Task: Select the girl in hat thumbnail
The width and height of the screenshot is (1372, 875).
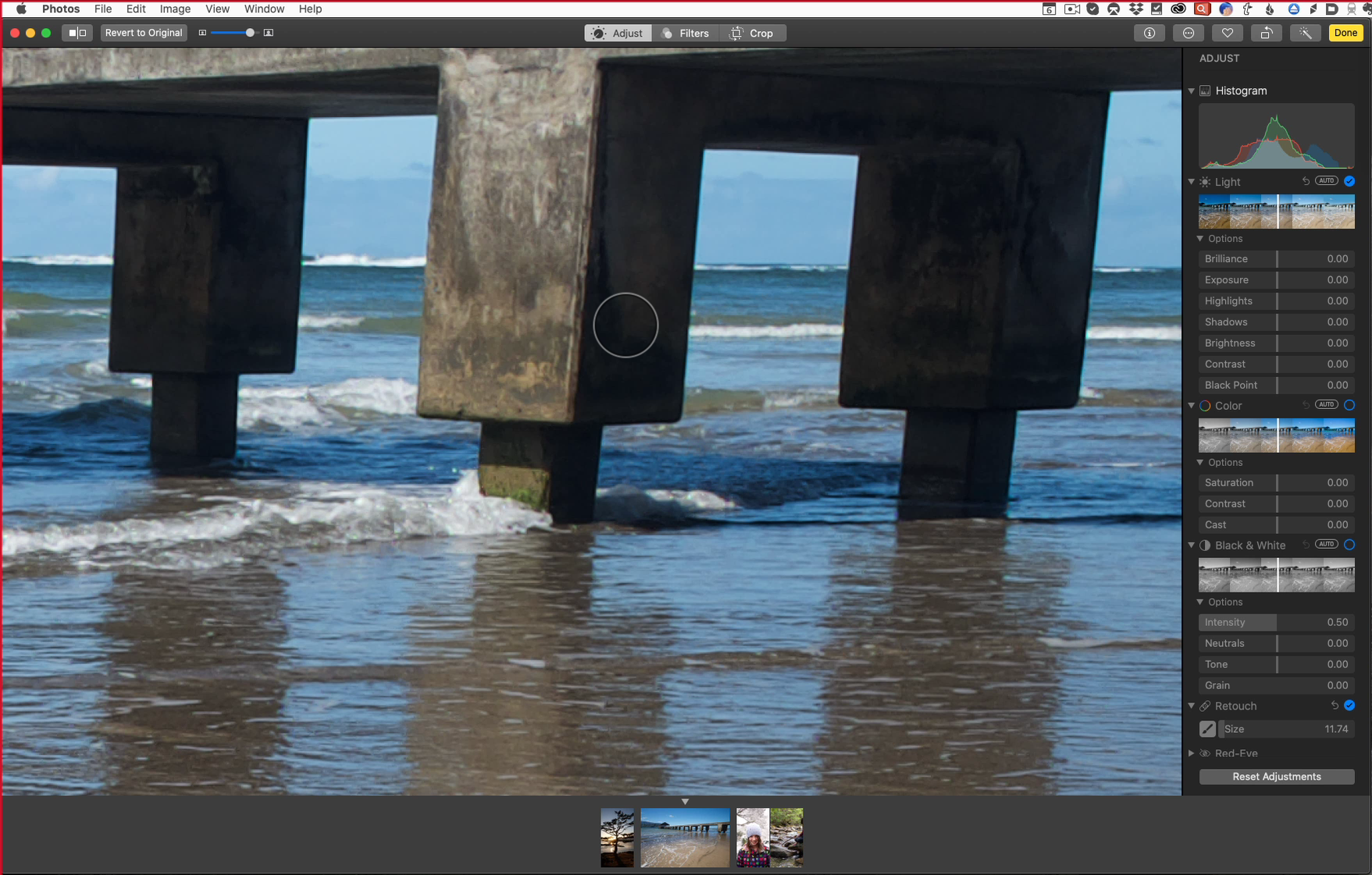Action: (753, 838)
